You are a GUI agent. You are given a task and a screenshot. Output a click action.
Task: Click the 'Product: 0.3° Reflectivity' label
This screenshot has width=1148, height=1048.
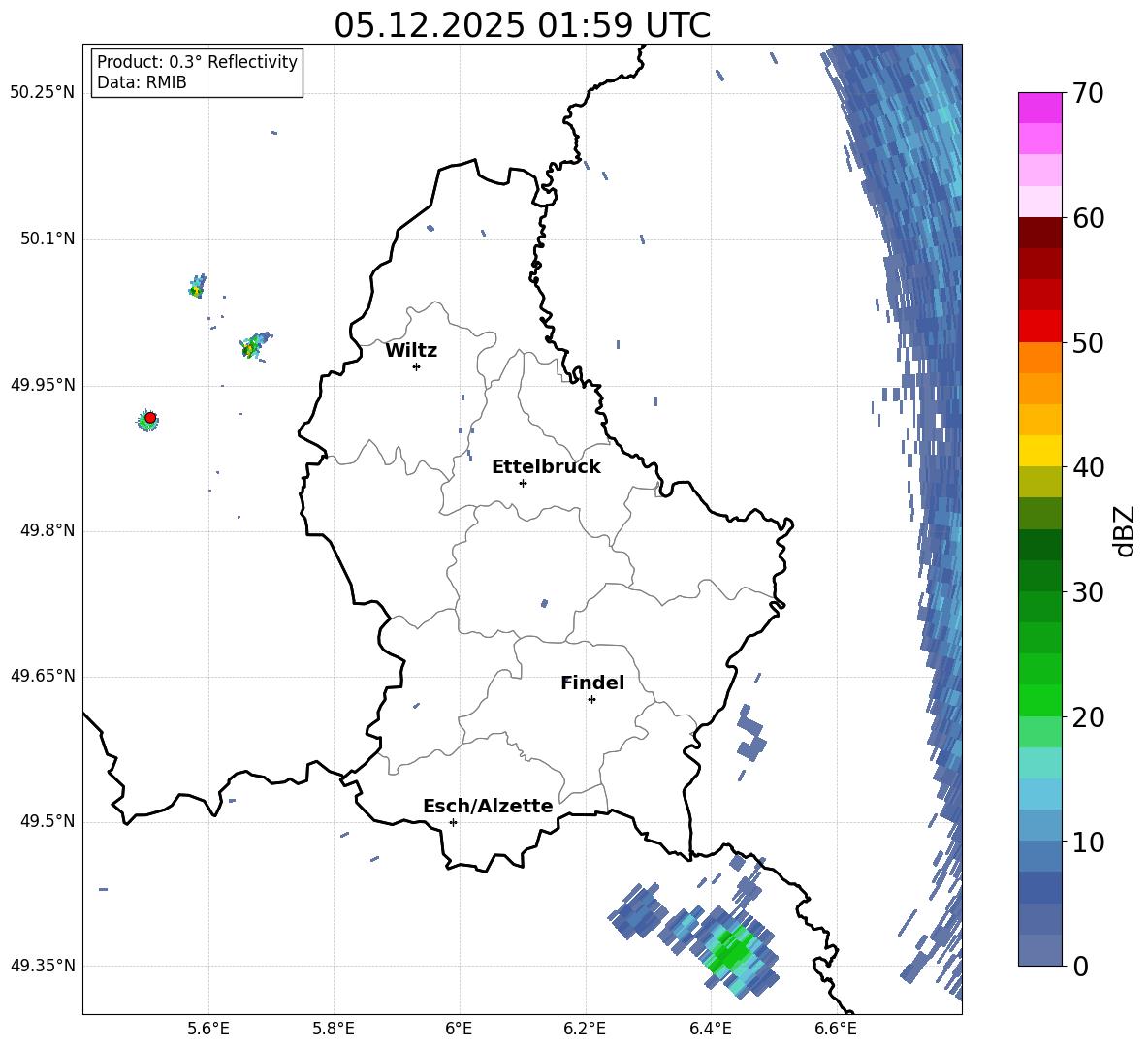tap(197, 61)
